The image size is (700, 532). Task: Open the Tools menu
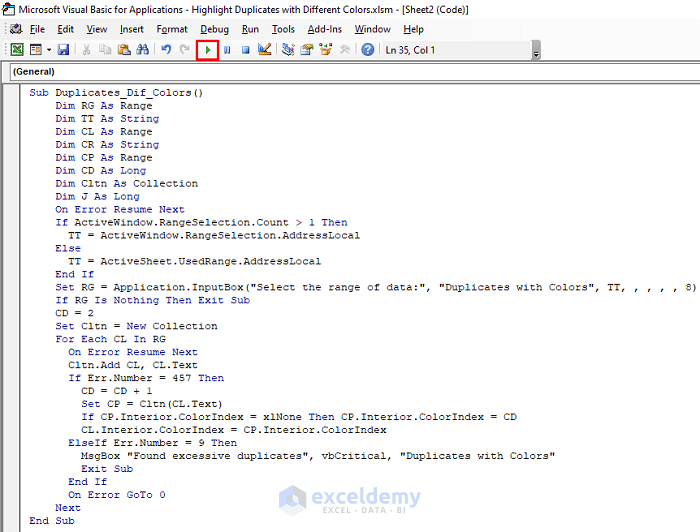coord(283,29)
